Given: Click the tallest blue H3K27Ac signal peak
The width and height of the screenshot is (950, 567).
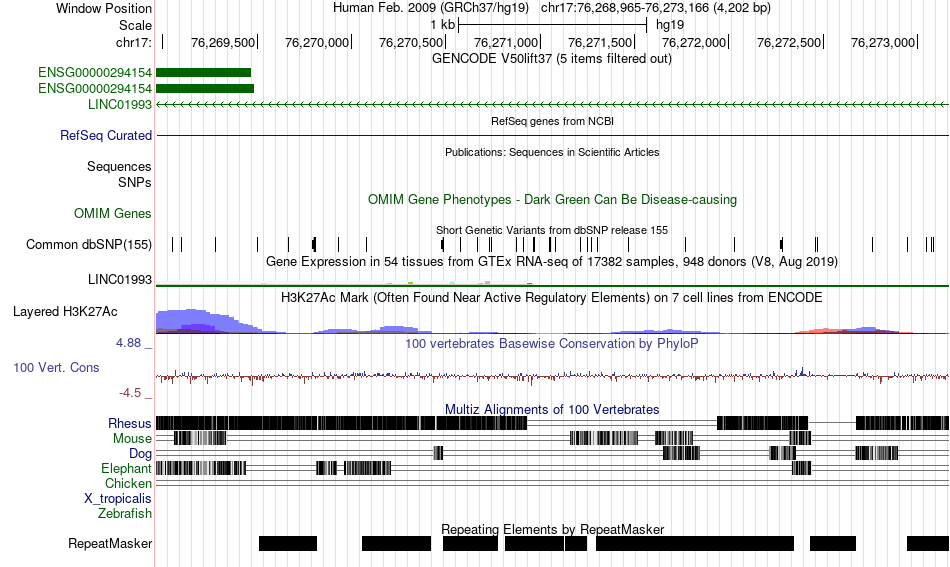Looking at the screenshot, I should [x=193, y=321].
